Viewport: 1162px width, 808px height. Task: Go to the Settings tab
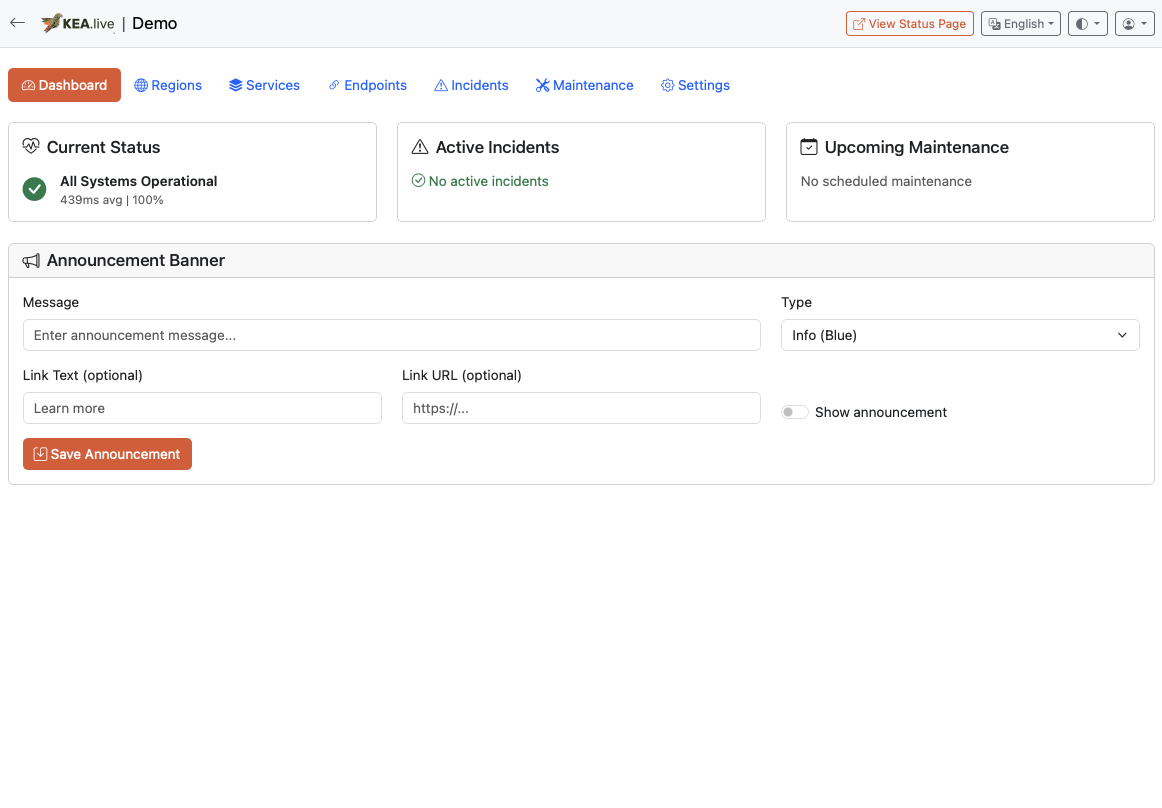(x=695, y=85)
